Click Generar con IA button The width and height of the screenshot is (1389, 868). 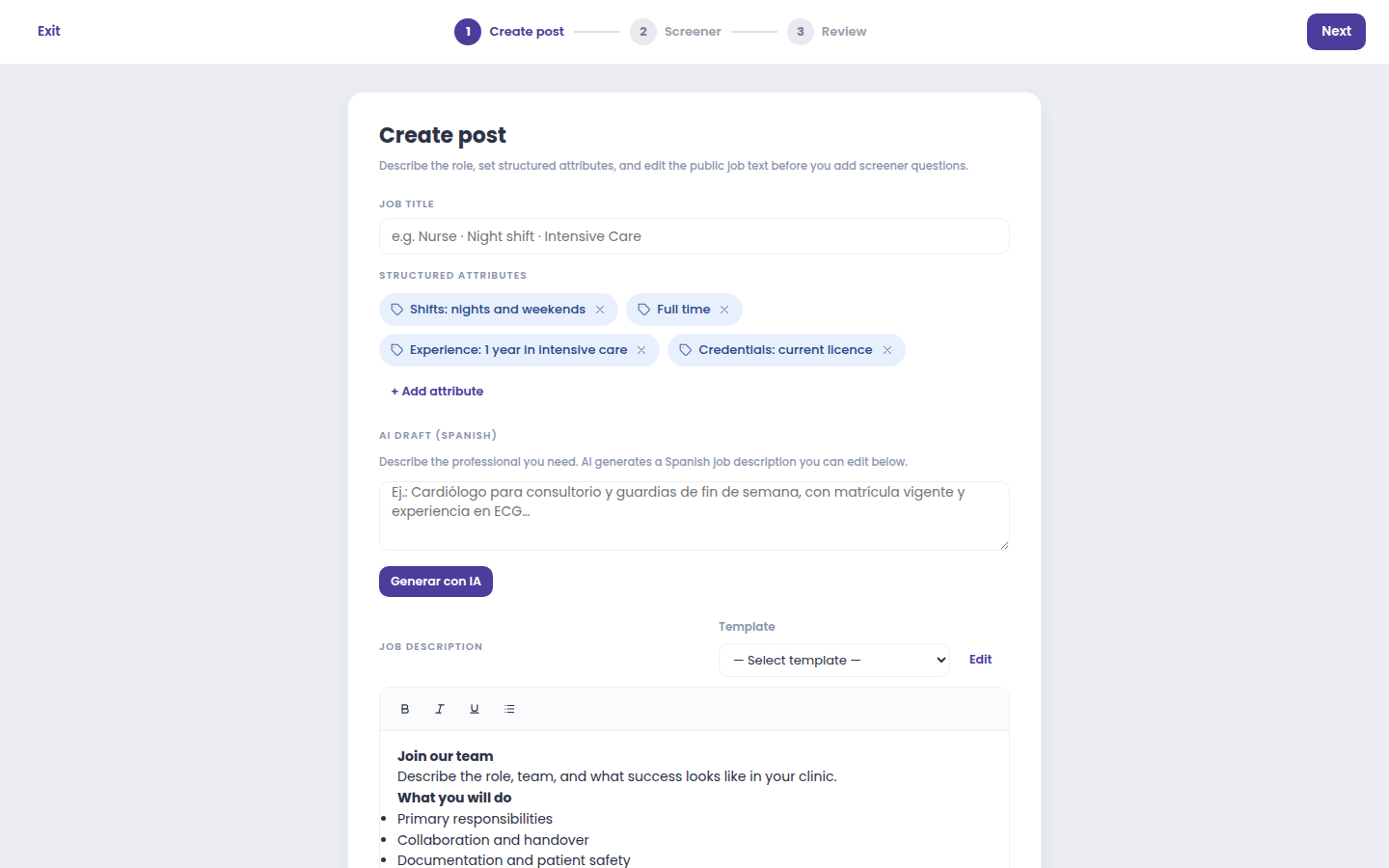[436, 582]
